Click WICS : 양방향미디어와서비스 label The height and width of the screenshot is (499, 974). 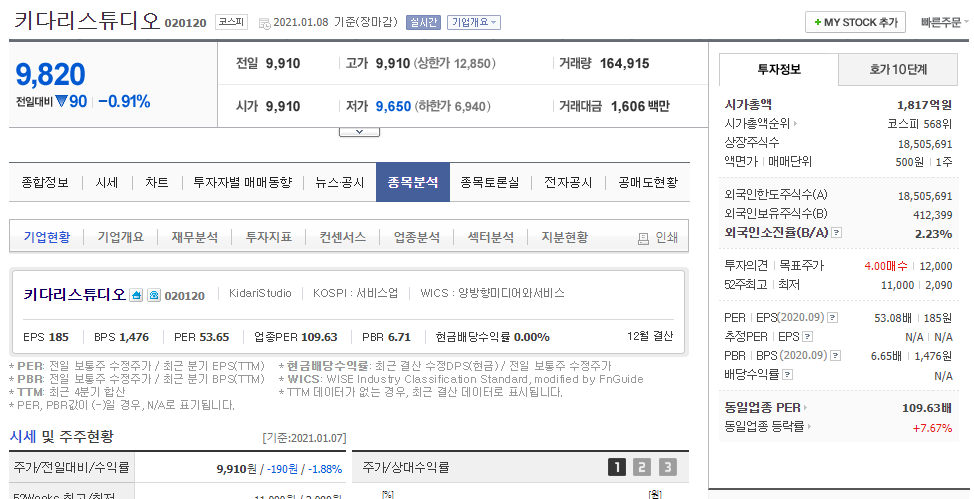point(493,293)
